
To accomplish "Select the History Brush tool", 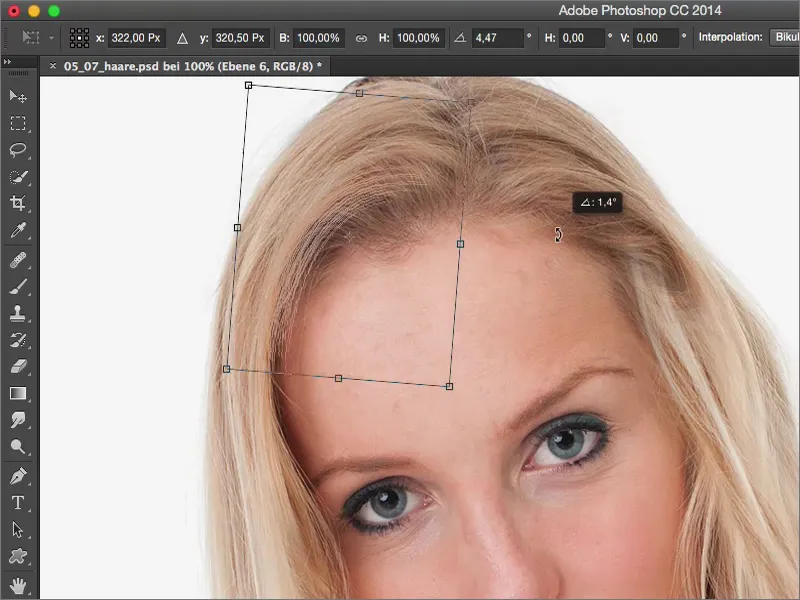I will (18, 340).
